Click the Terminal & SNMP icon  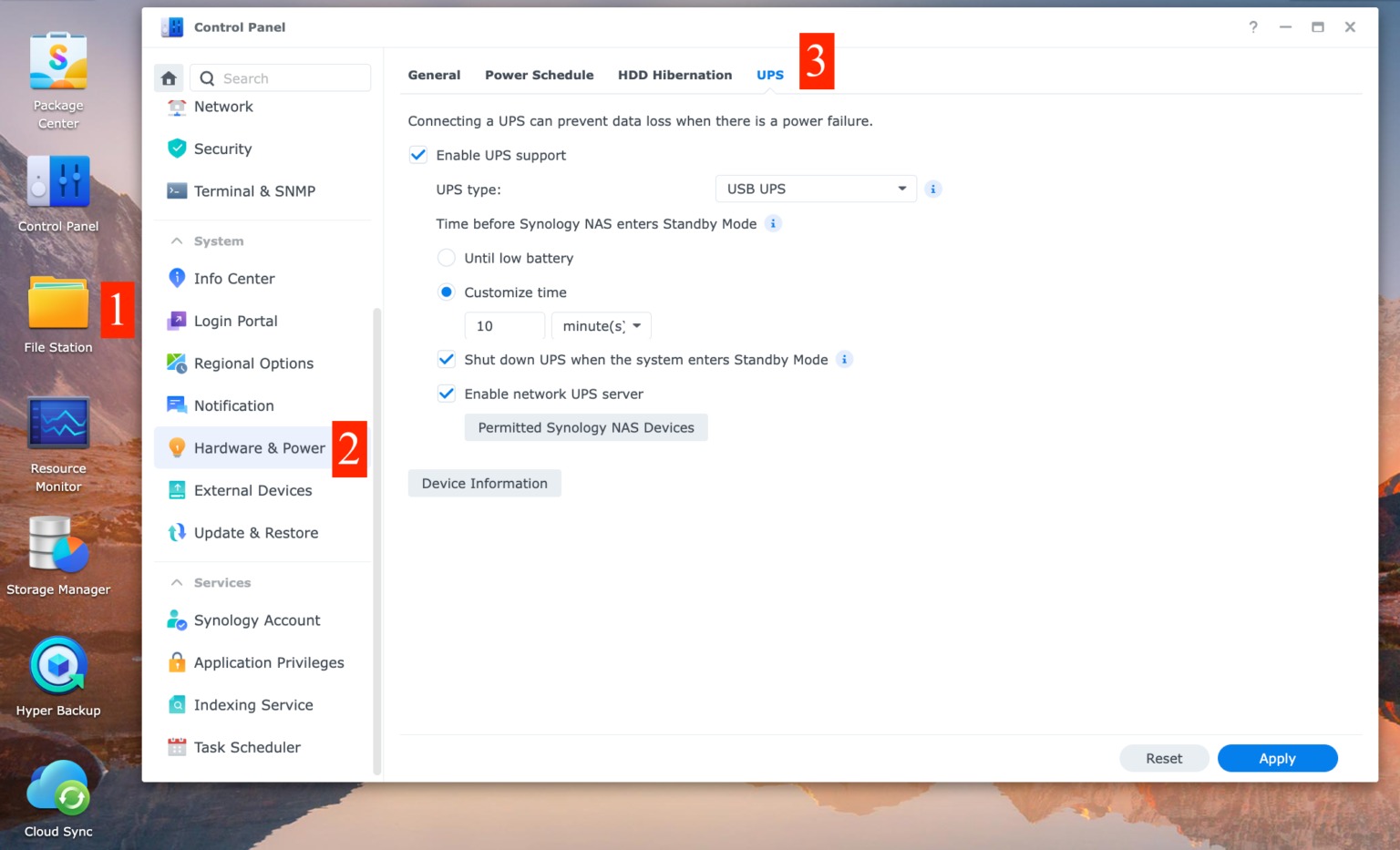(x=177, y=191)
